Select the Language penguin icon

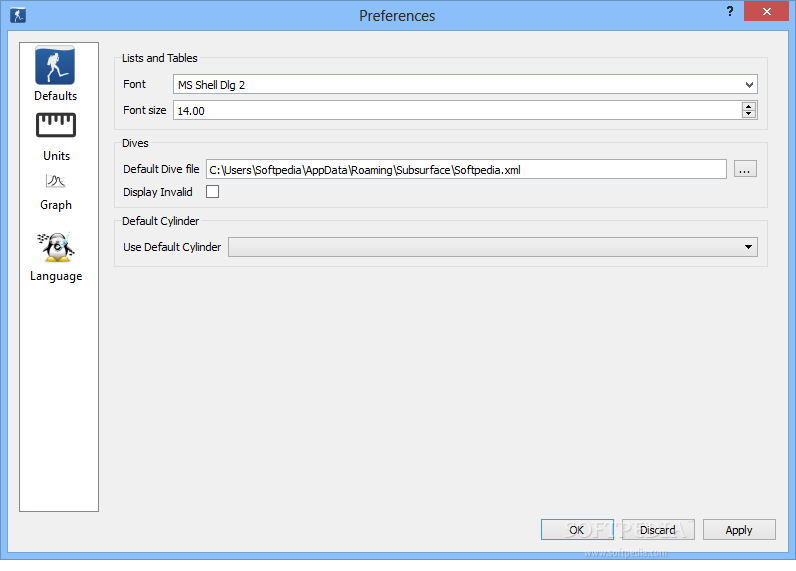coord(56,247)
